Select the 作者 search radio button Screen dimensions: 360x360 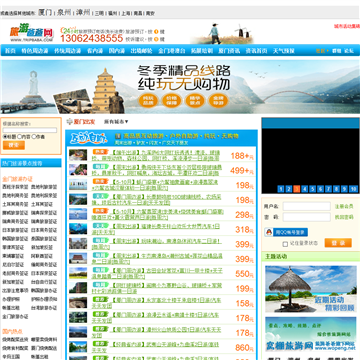(34, 137)
